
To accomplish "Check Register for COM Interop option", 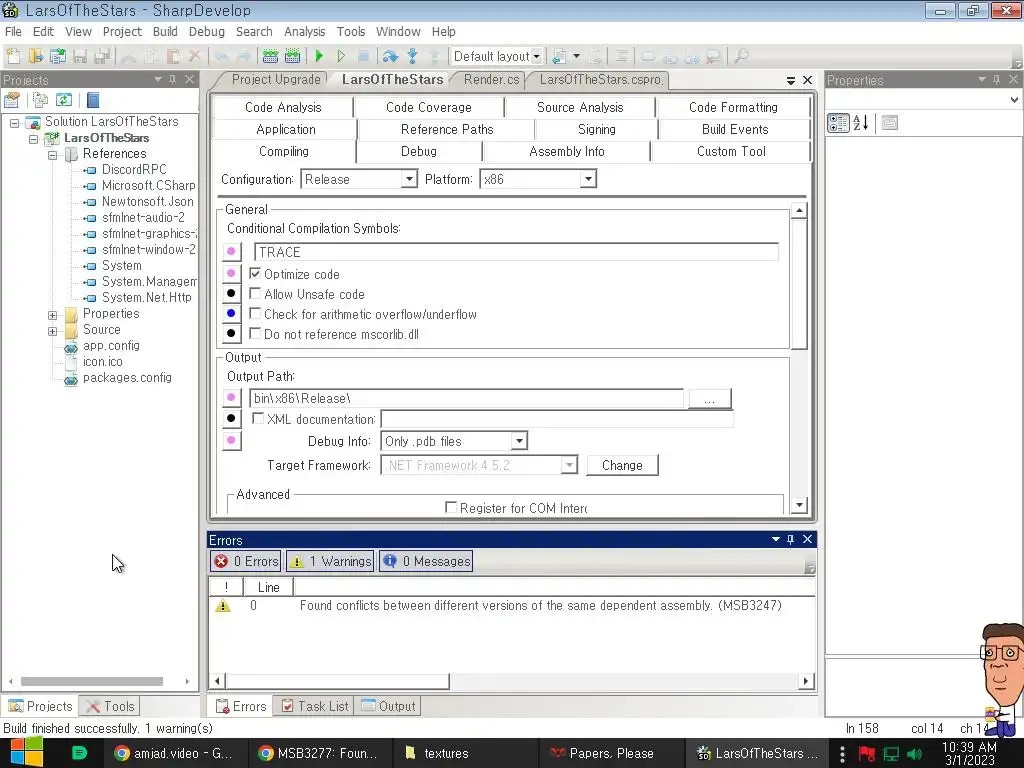I will point(451,507).
